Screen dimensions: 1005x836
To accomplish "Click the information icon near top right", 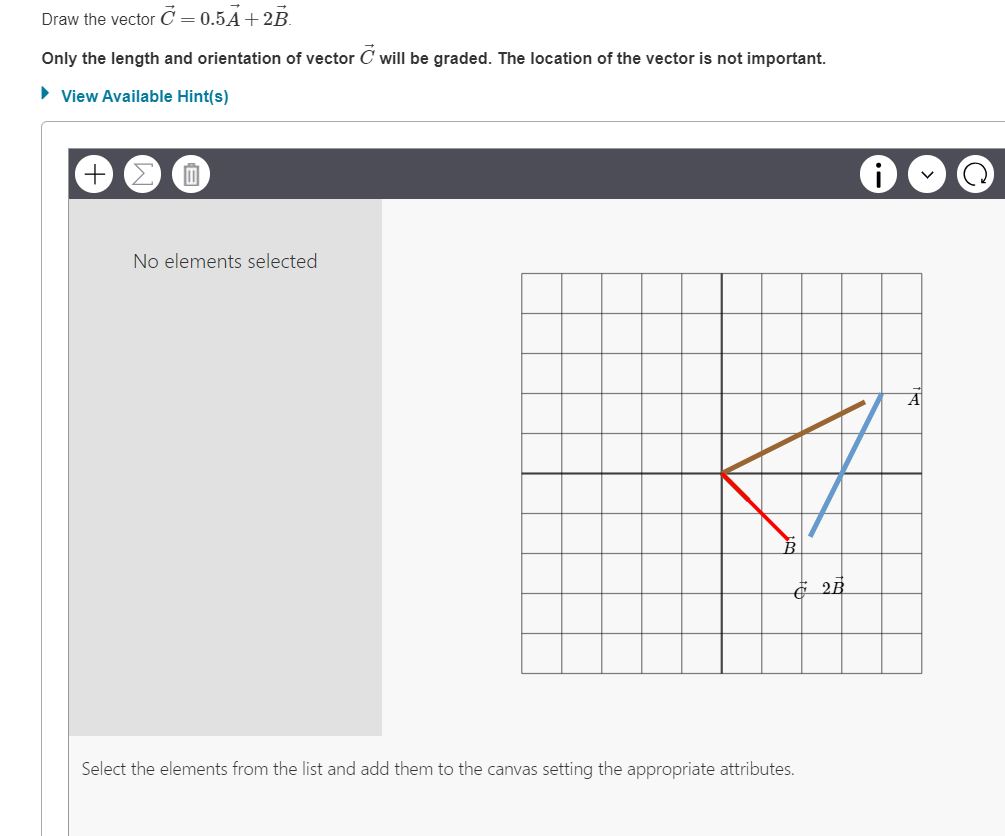I will (878, 173).
